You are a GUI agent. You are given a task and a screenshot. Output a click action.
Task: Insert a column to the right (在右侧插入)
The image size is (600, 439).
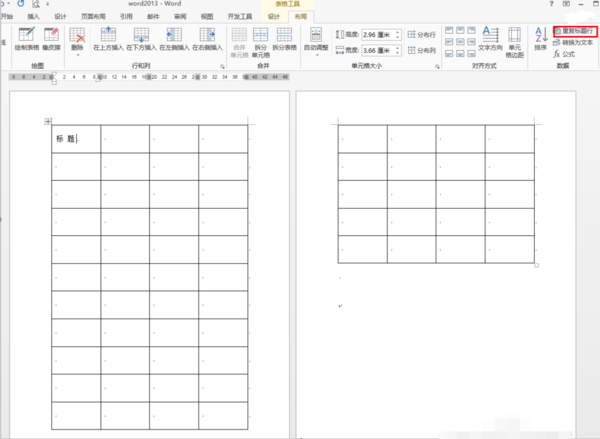[207, 39]
